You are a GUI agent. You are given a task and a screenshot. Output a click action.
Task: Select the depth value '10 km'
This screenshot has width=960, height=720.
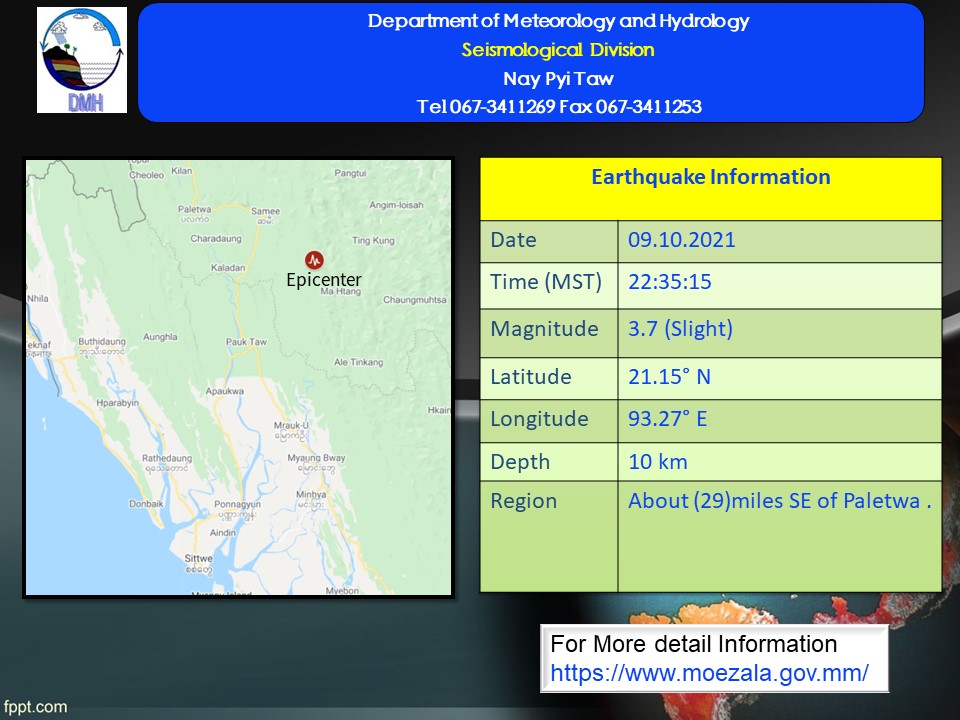pyautogui.click(x=658, y=462)
